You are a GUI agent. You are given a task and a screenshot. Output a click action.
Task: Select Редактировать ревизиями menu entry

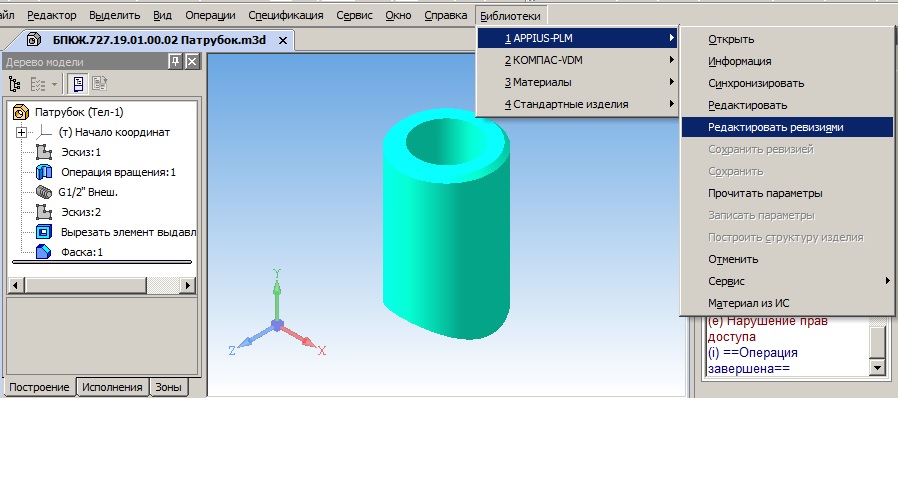[x=787, y=127]
